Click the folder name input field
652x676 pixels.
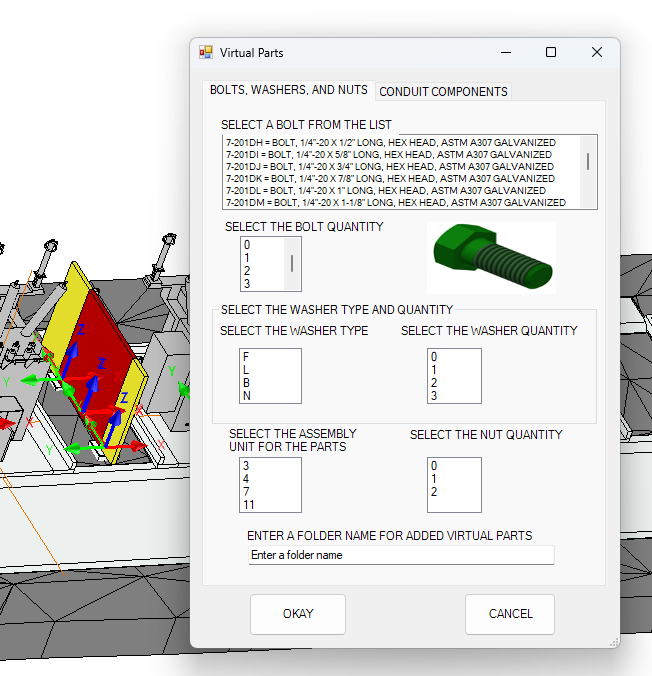401,555
